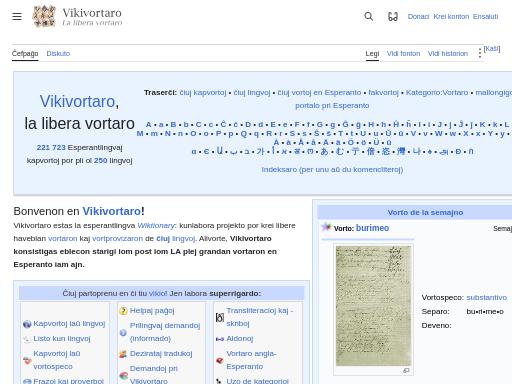Click the Kaŝi hide toggle
This screenshot has width=512, height=384.
(x=492, y=49)
